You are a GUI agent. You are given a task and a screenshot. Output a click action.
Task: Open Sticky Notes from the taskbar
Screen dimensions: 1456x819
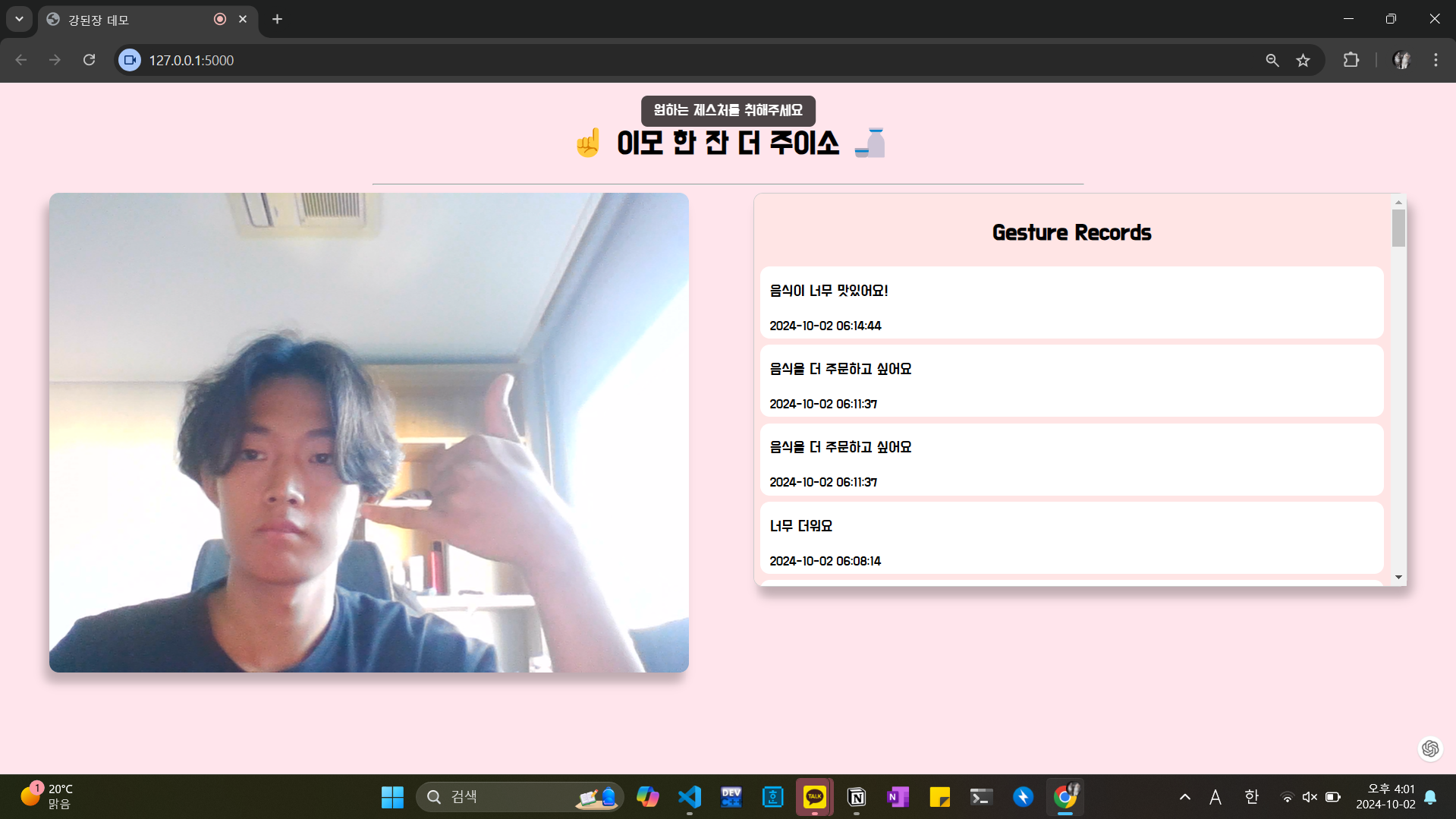coord(939,797)
